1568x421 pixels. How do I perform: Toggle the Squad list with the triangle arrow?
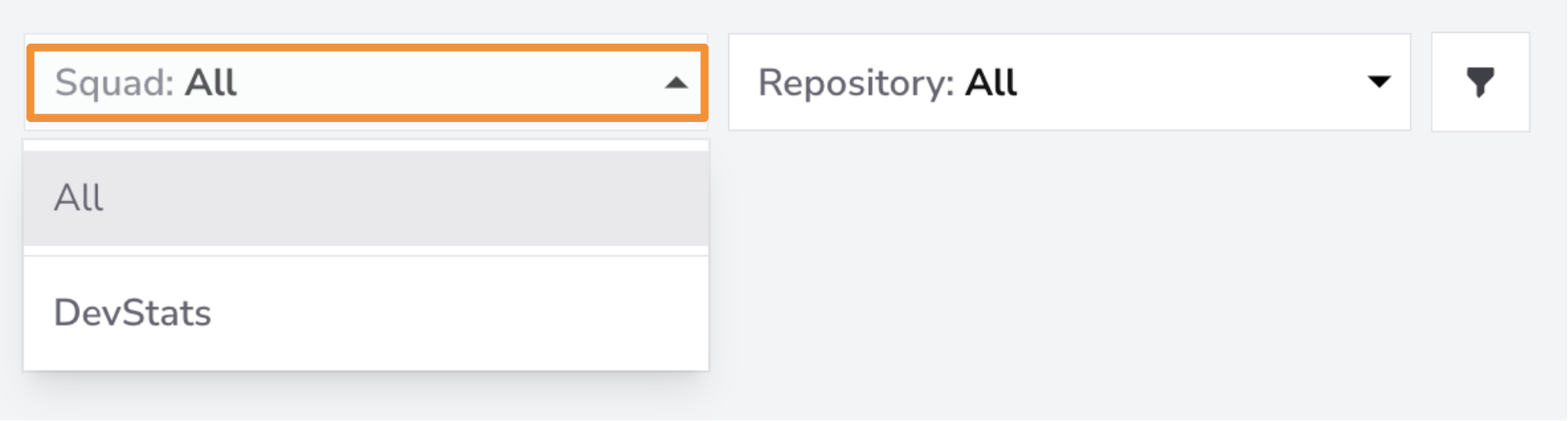point(676,82)
